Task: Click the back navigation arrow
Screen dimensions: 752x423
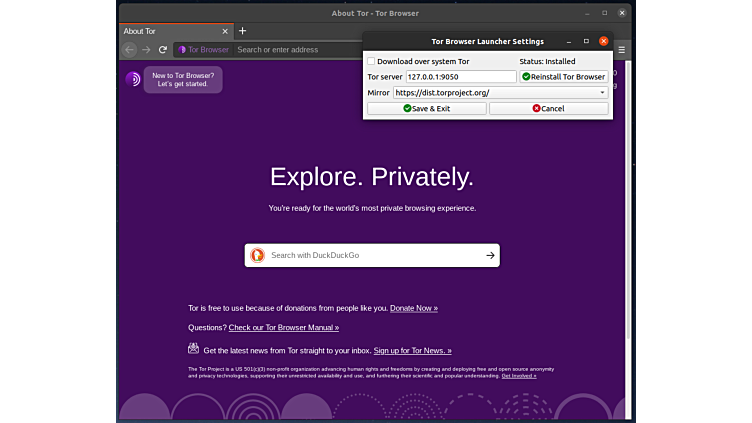Action: click(129, 49)
